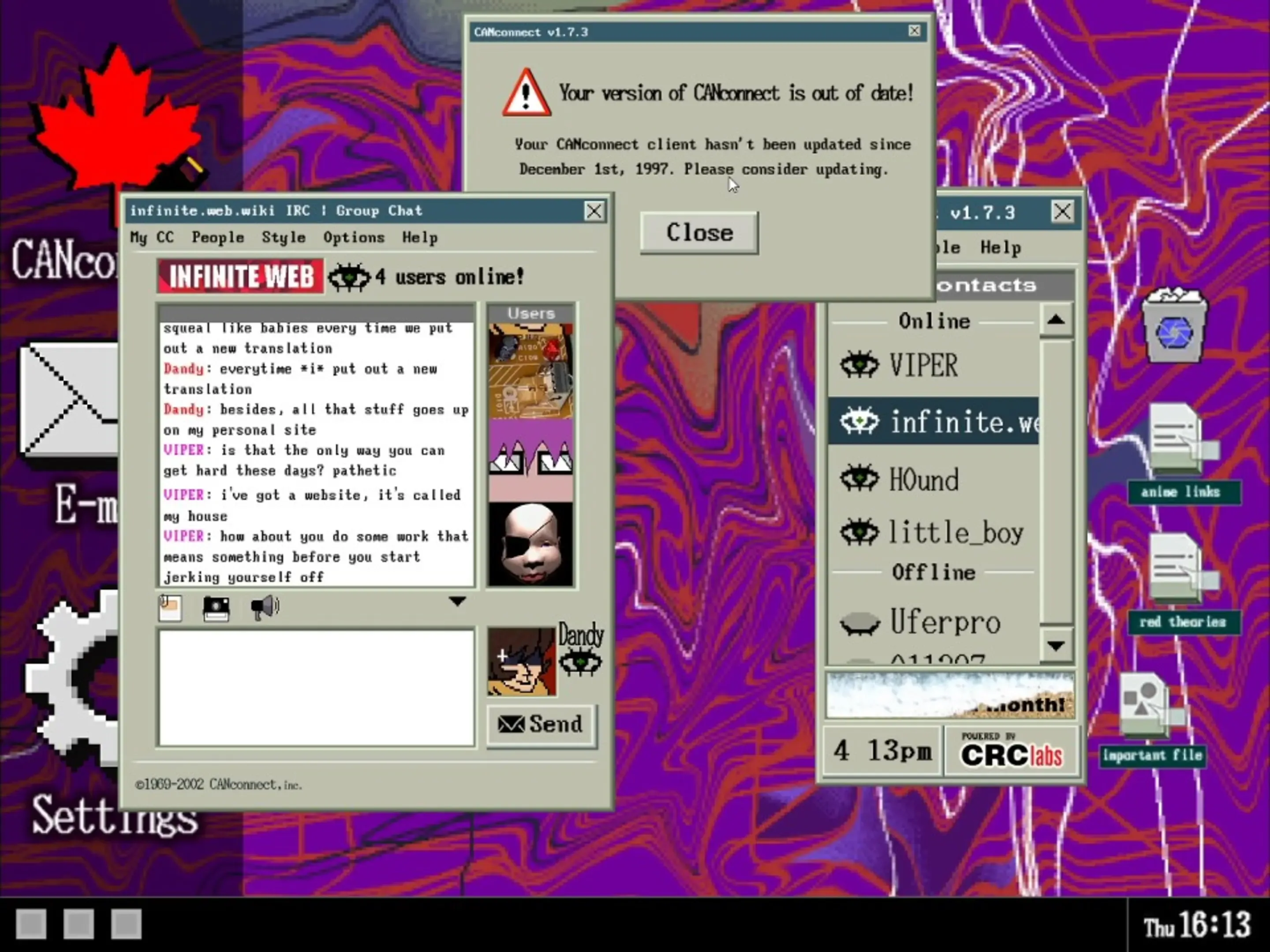The height and width of the screenshot is (952, 1270).
Task: Click the megaphone icon in chat toolbar
Action: pyautogui.click(x=265, y=607)
